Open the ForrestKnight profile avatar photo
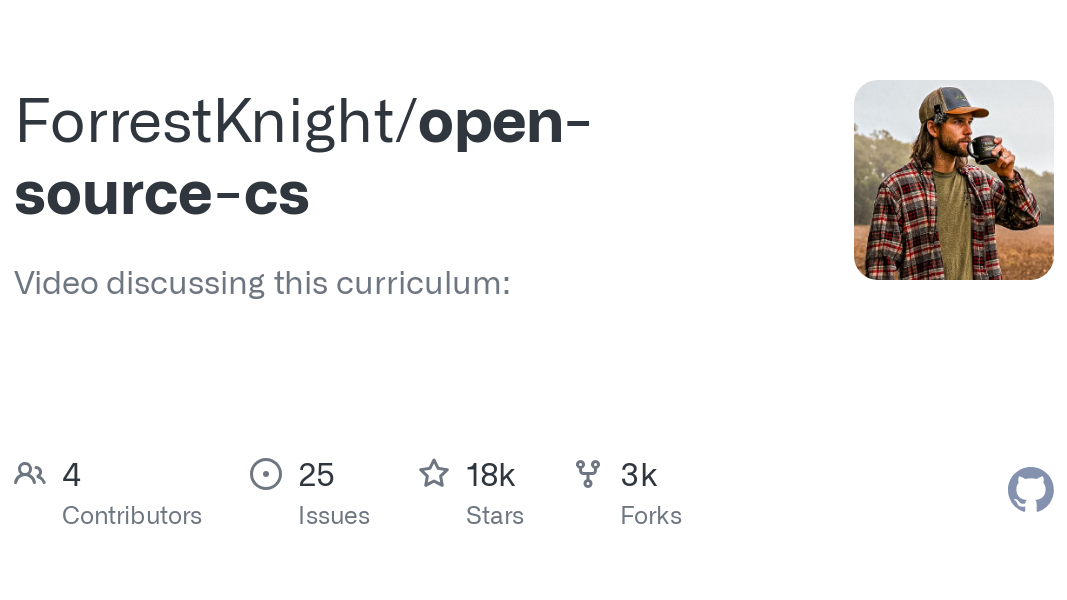Image resolution: width=1067 pixels, height=600 pixels. 953,180
